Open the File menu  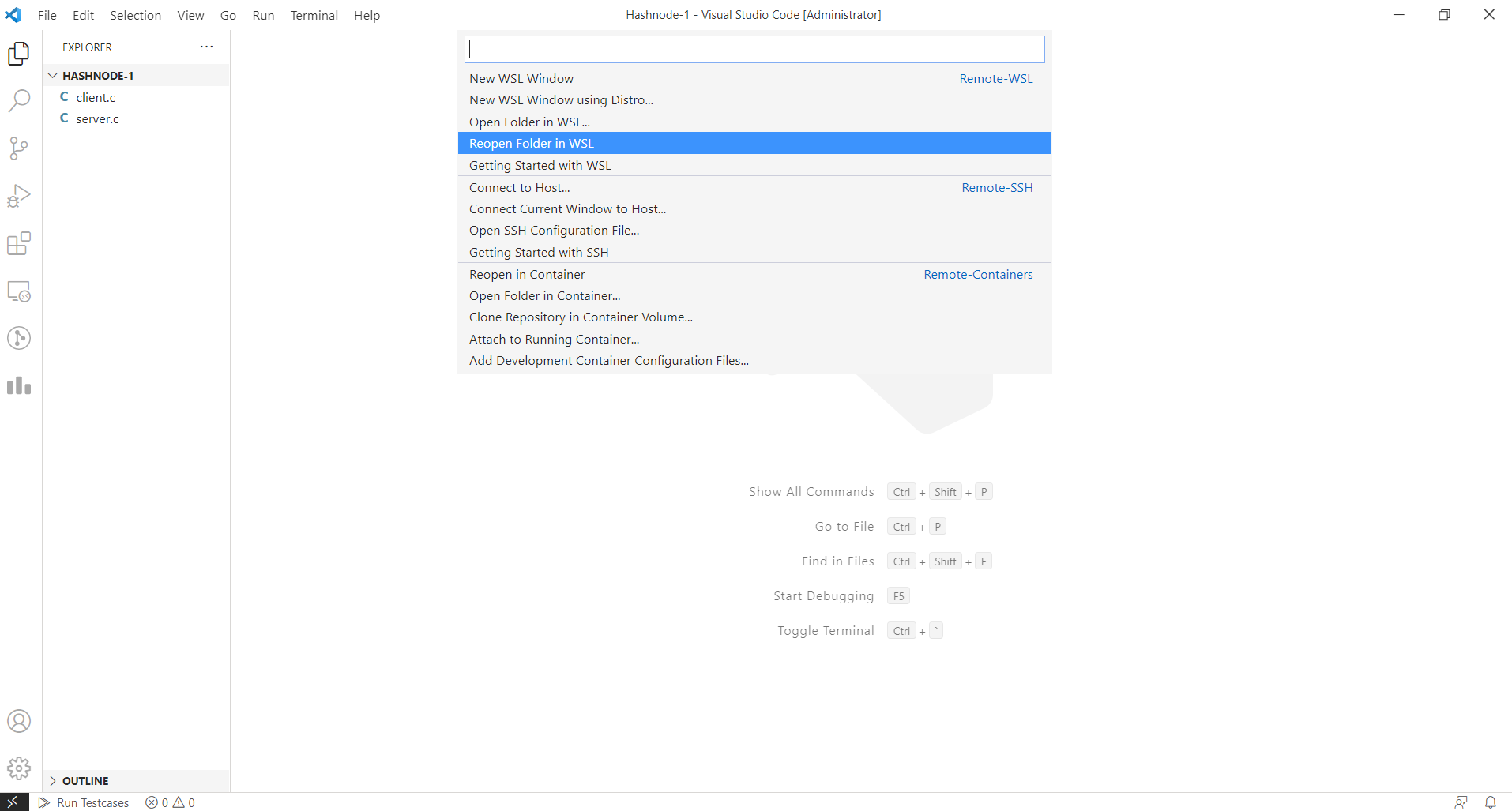(47, 15)
